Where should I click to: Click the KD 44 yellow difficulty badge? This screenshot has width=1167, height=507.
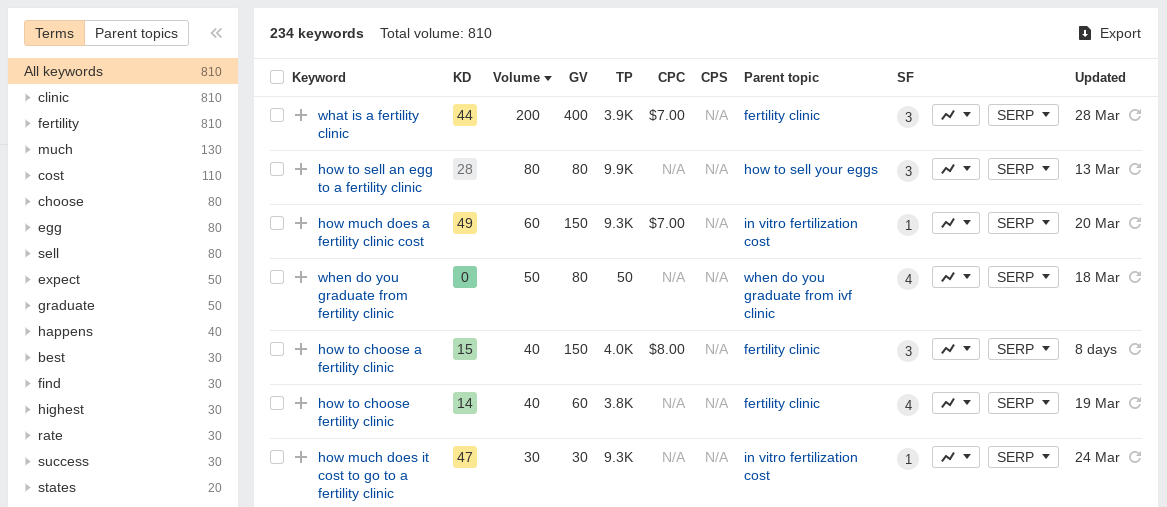coord(465,115)
